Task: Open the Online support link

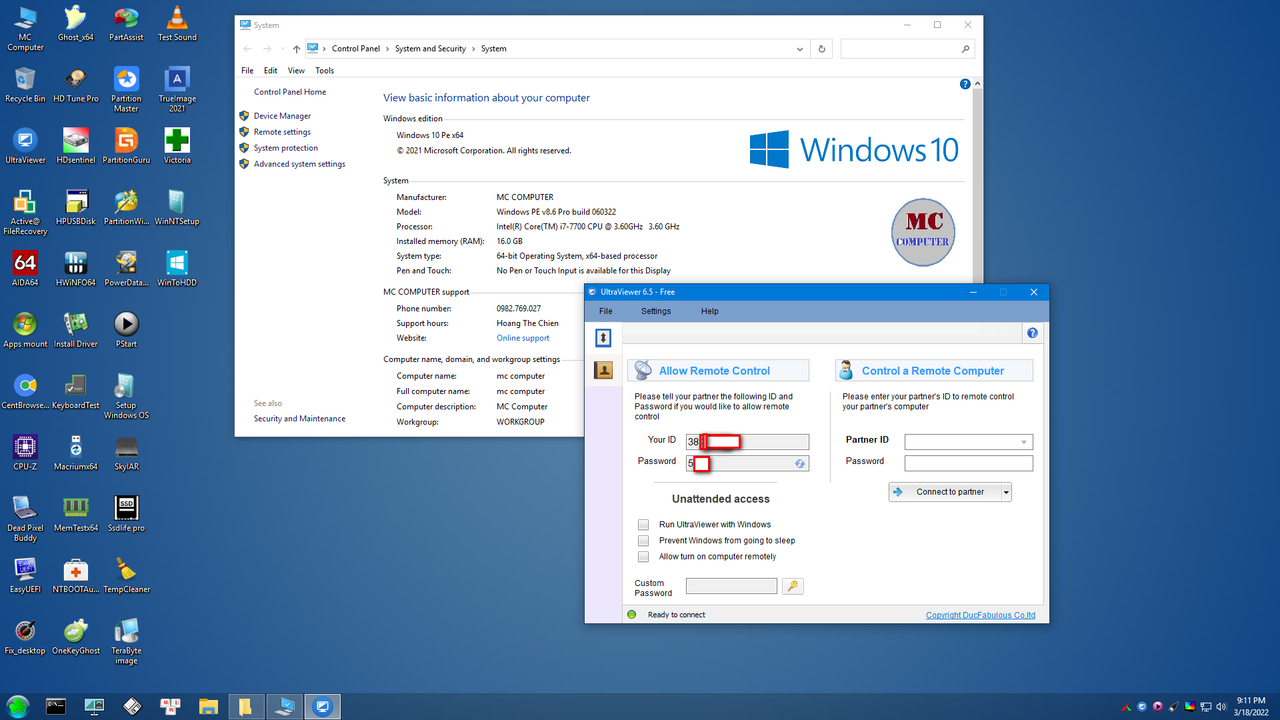Action: tap(523, 338)
